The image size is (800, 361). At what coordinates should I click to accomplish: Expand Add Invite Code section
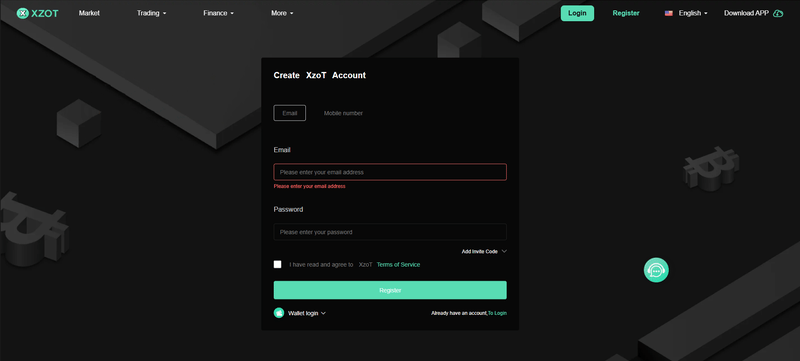484,251
